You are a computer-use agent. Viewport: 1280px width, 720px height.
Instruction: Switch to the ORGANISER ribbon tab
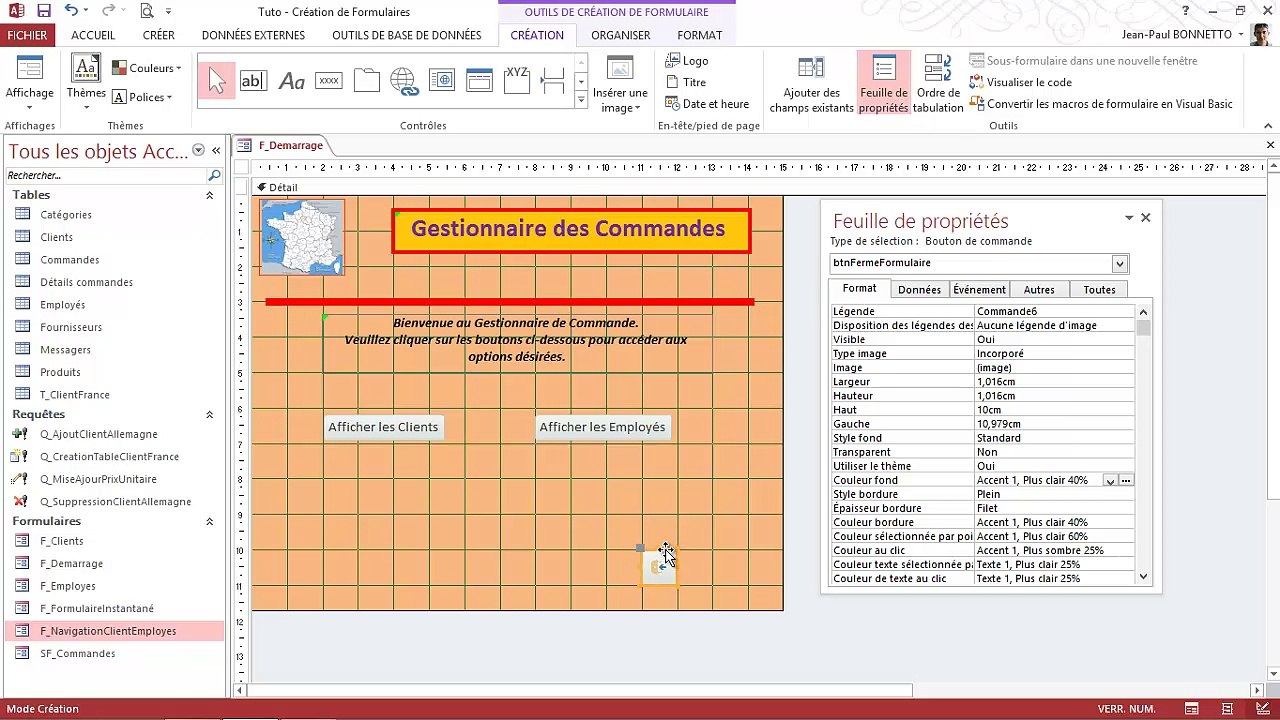point(620,35)
